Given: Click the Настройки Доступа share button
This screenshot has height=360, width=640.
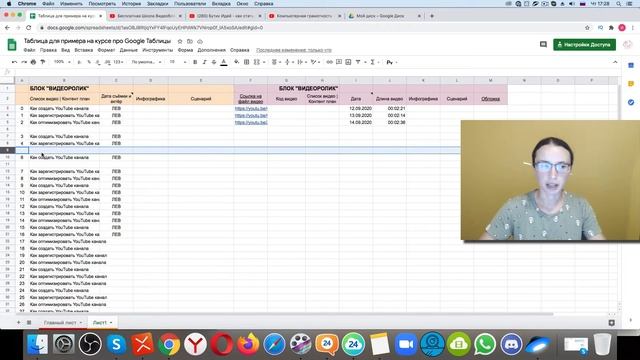Looking at the screenshot, I should [x=584, y=44].
